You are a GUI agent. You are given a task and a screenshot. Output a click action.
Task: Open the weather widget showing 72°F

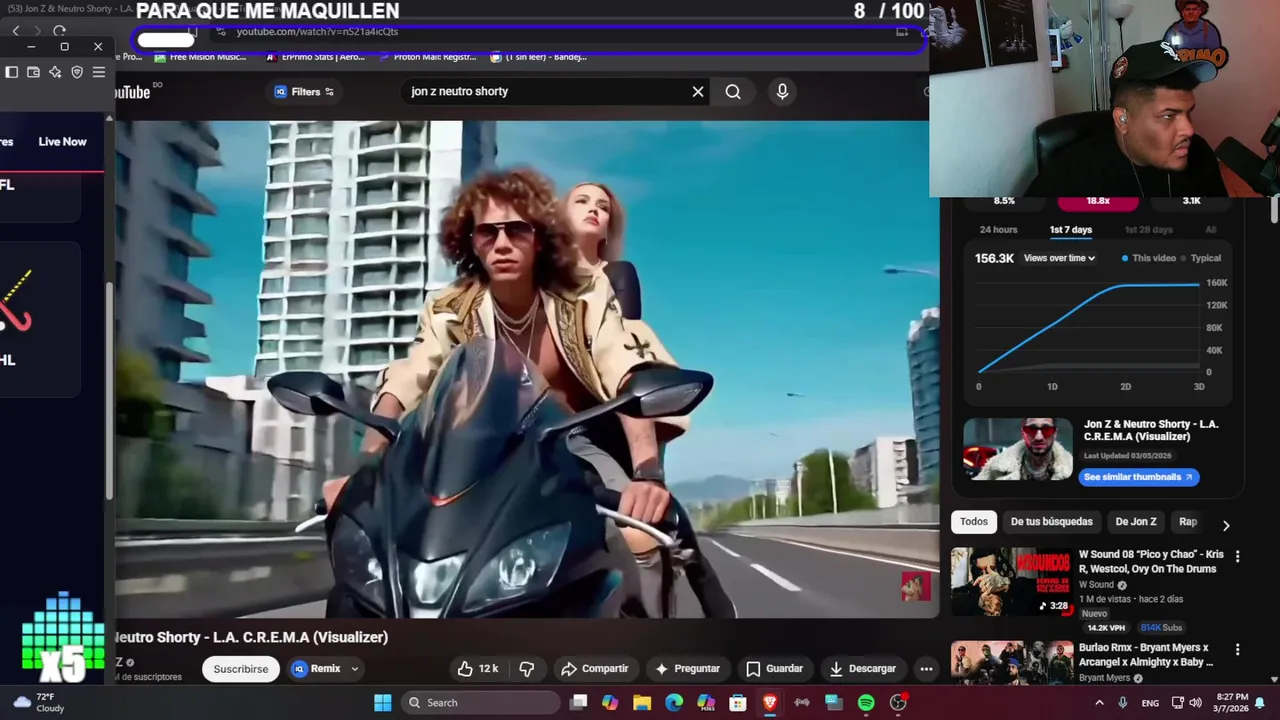pyautogui.click(x=38, y=703)
